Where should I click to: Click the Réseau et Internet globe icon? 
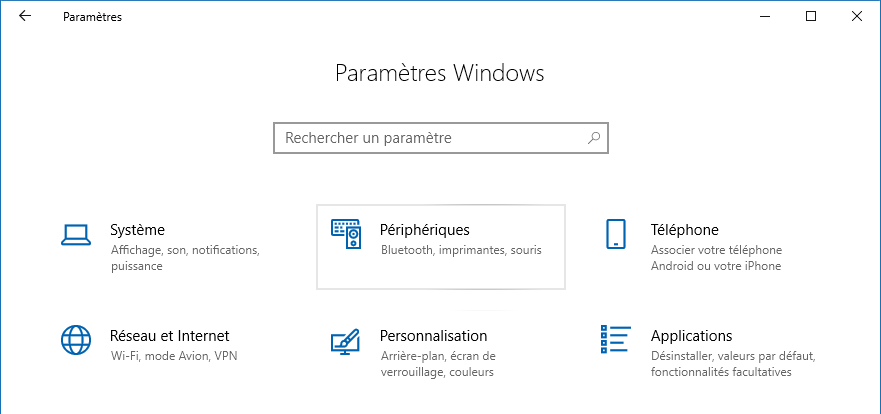pyautogui.click(x=76, y=340)
